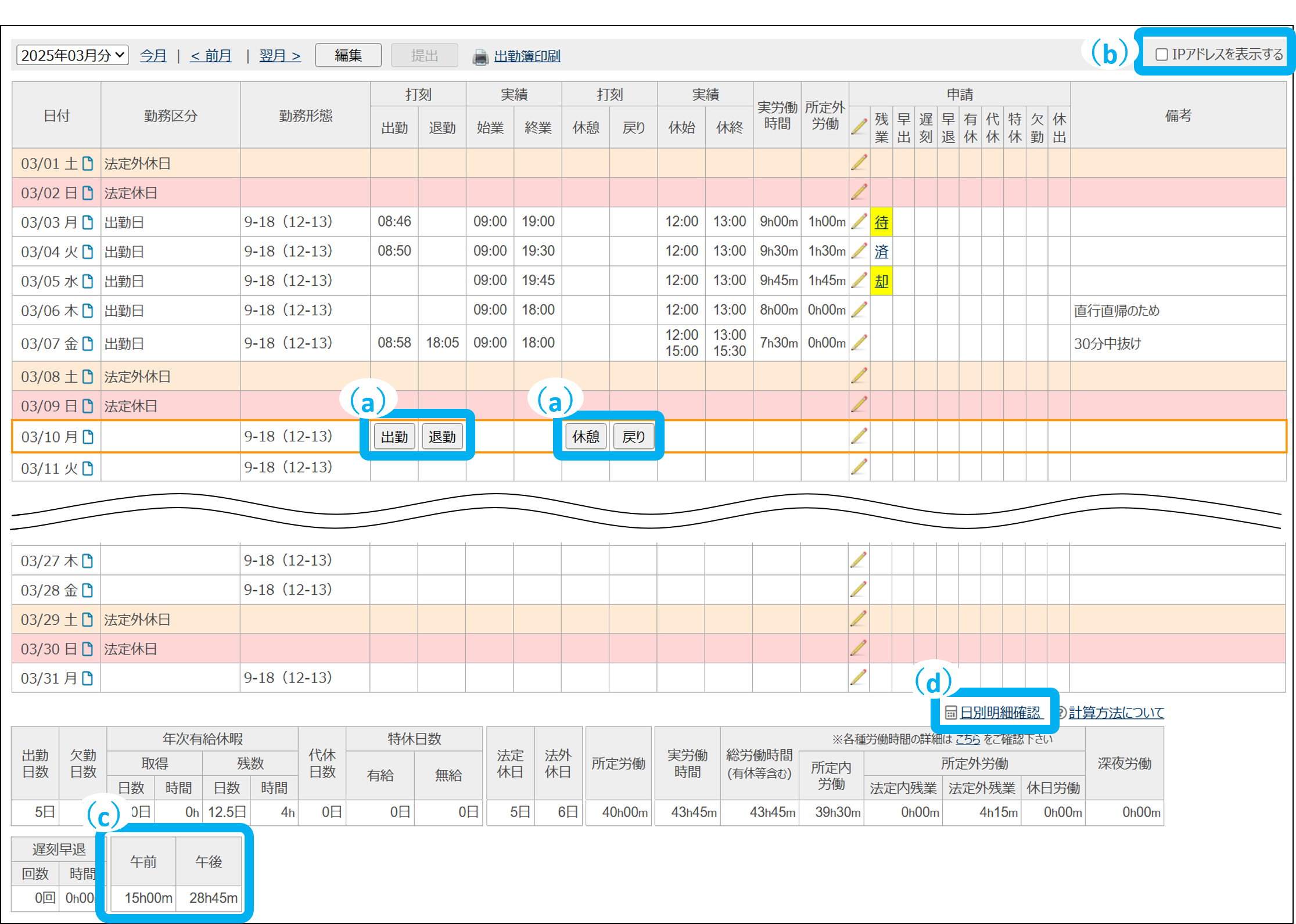
Task: Click the calculator icon beside 日別明細確認
Action: pos(951,713)
